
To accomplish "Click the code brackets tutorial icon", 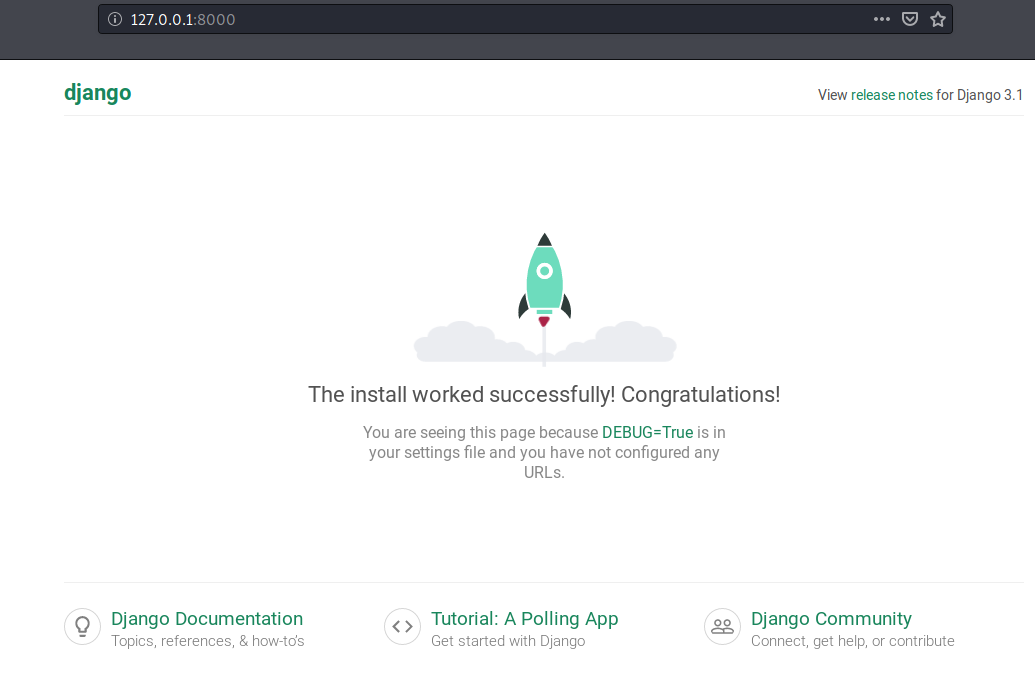I will pyautogui.click(x=403, y=626).
